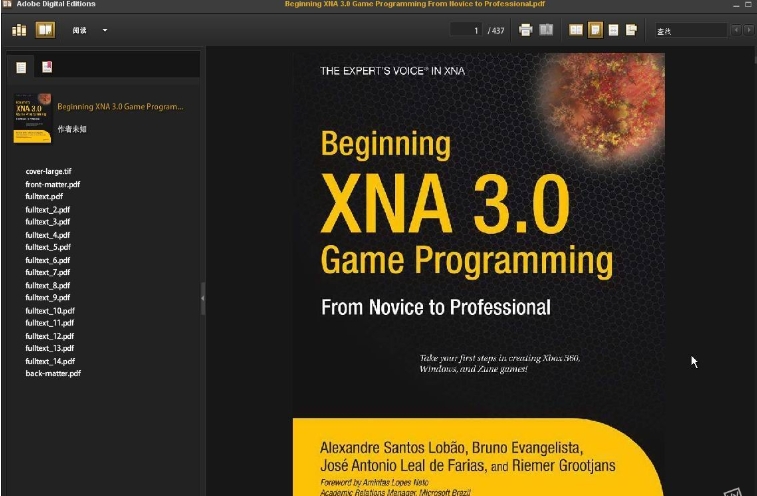Open fulltext_13.pdf entry
757x496 pixels.
tap(49, 348)
